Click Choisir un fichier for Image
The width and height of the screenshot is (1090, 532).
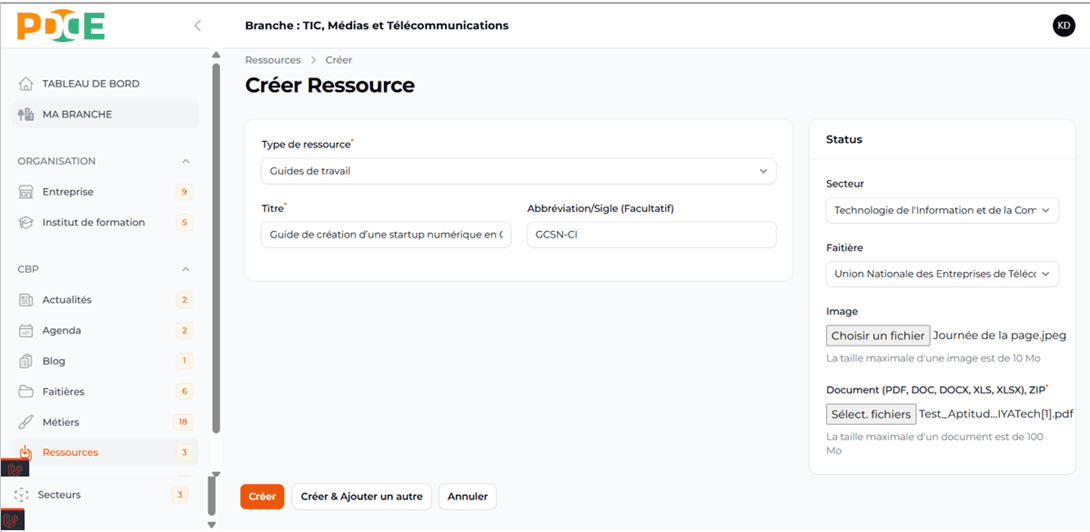click(878, 336)
